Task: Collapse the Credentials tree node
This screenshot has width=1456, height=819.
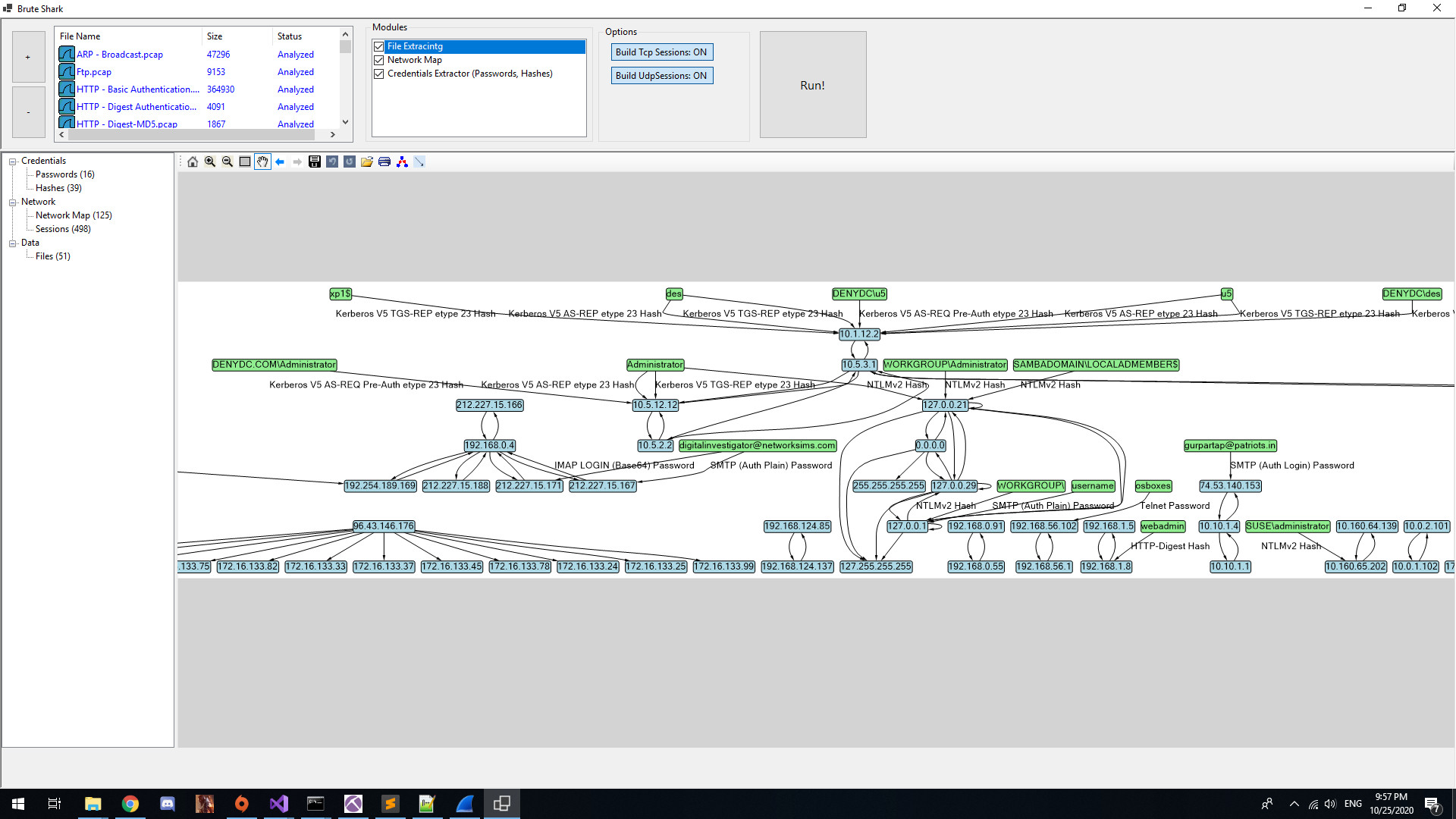Action: [x=13, y=161]
